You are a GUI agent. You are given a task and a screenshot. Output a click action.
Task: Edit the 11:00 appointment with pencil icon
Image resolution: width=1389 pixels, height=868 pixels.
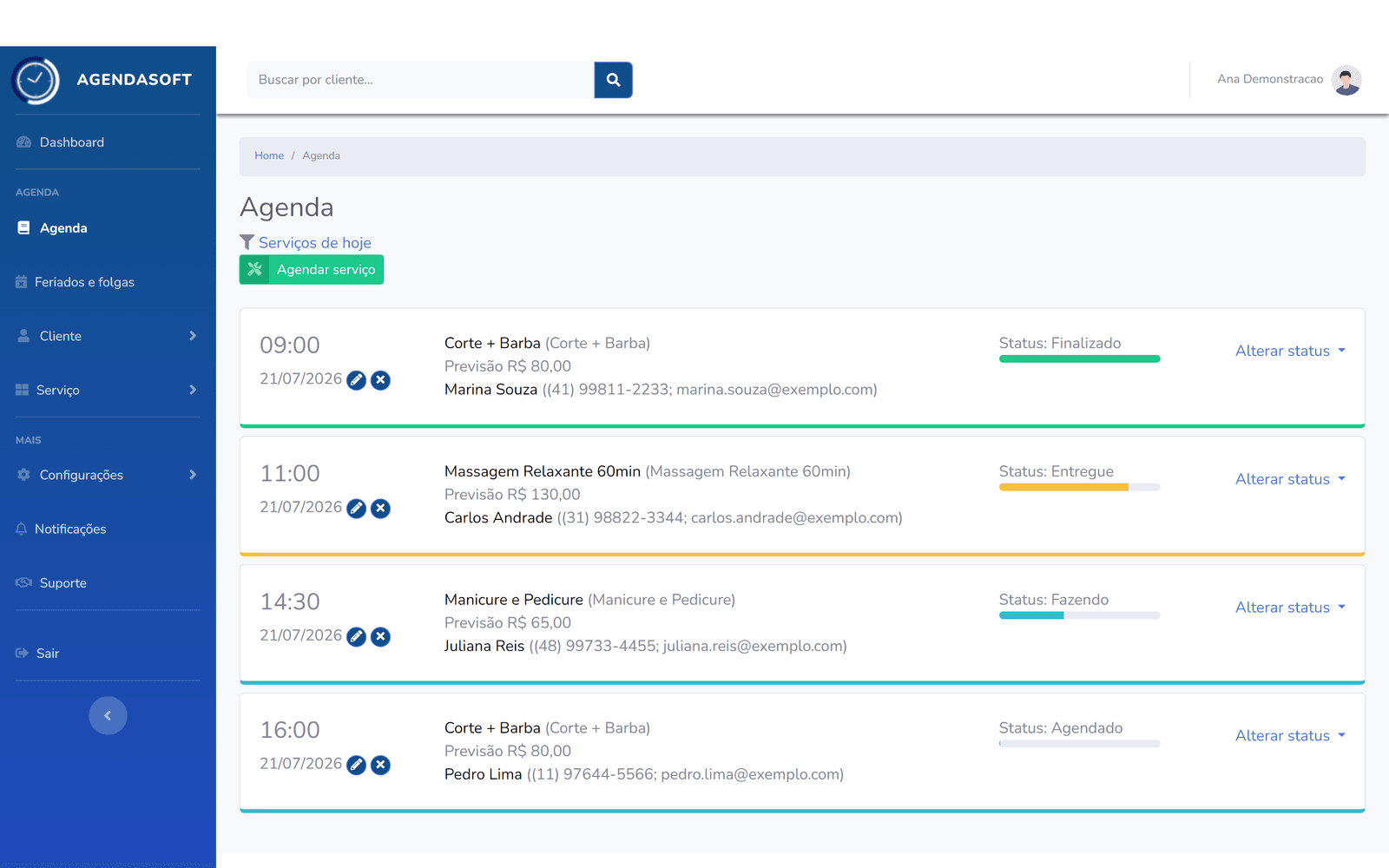356,509
